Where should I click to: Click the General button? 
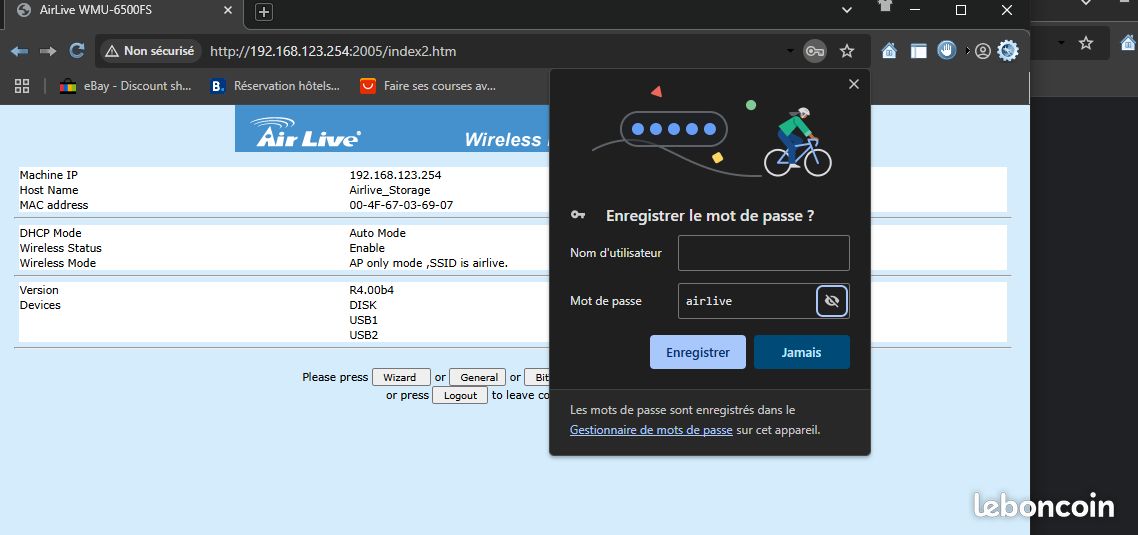pos(478,377)
